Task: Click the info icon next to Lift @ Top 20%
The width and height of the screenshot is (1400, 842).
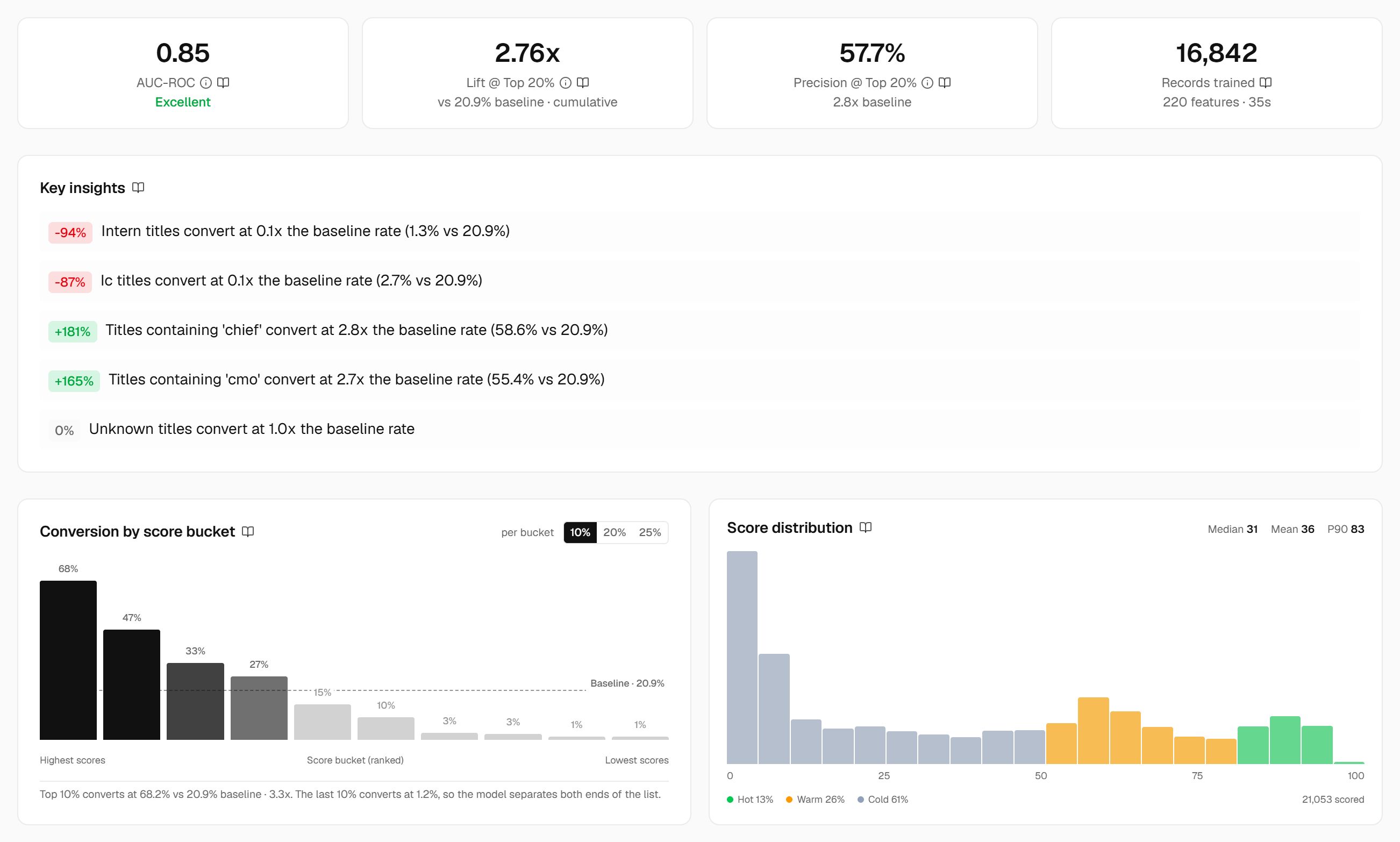Action: click(566, 83)
